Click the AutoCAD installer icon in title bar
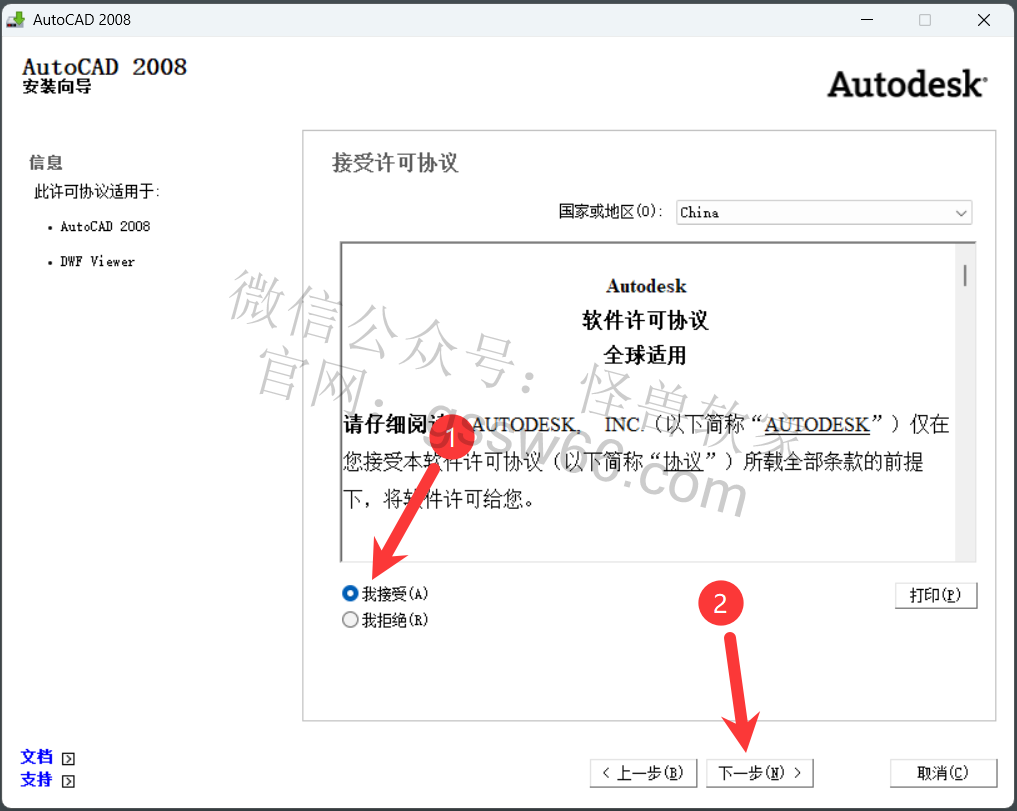The image size is (1017, 811). 16,20
